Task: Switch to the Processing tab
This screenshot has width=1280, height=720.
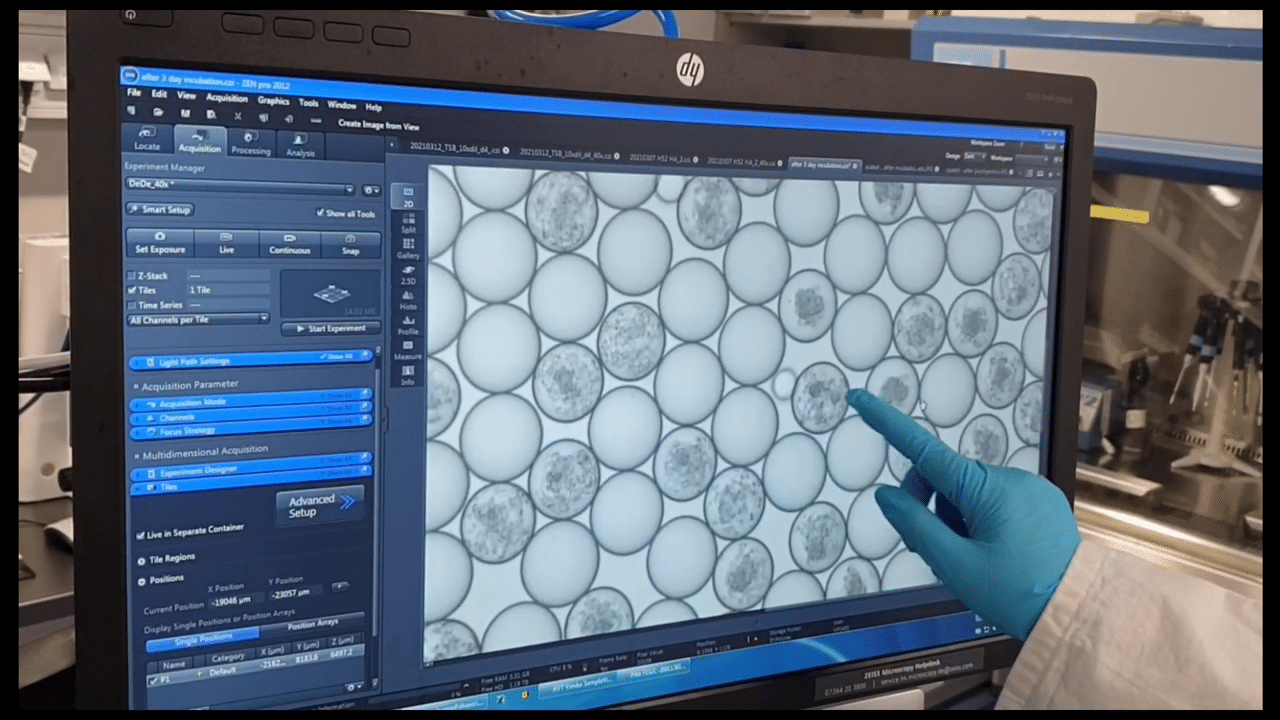Action: click(250, 143)
